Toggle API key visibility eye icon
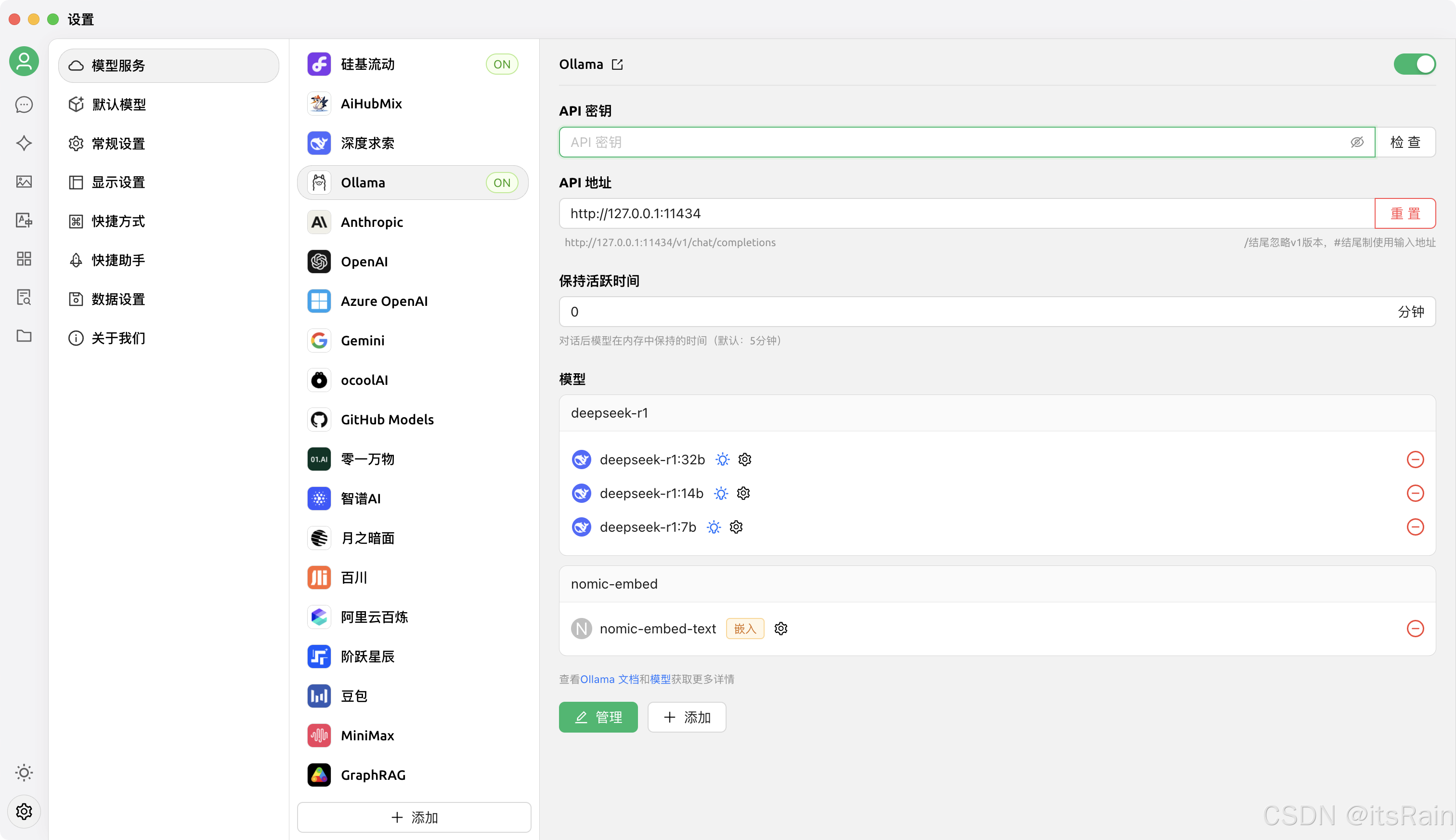Screen dimensions: 1456x840 (1357, 142)
